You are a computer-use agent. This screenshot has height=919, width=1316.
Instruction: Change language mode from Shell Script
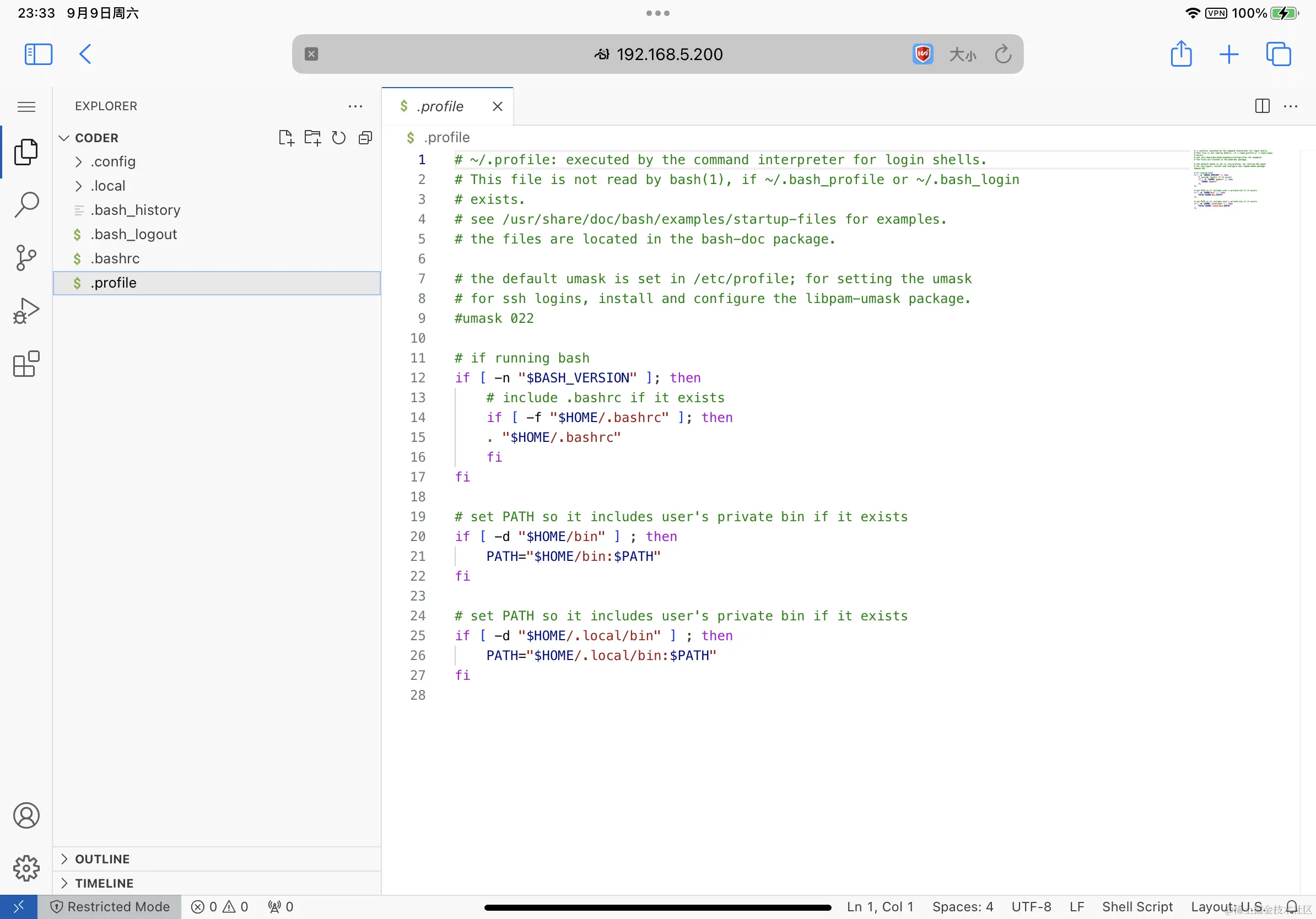(1136, 906)
